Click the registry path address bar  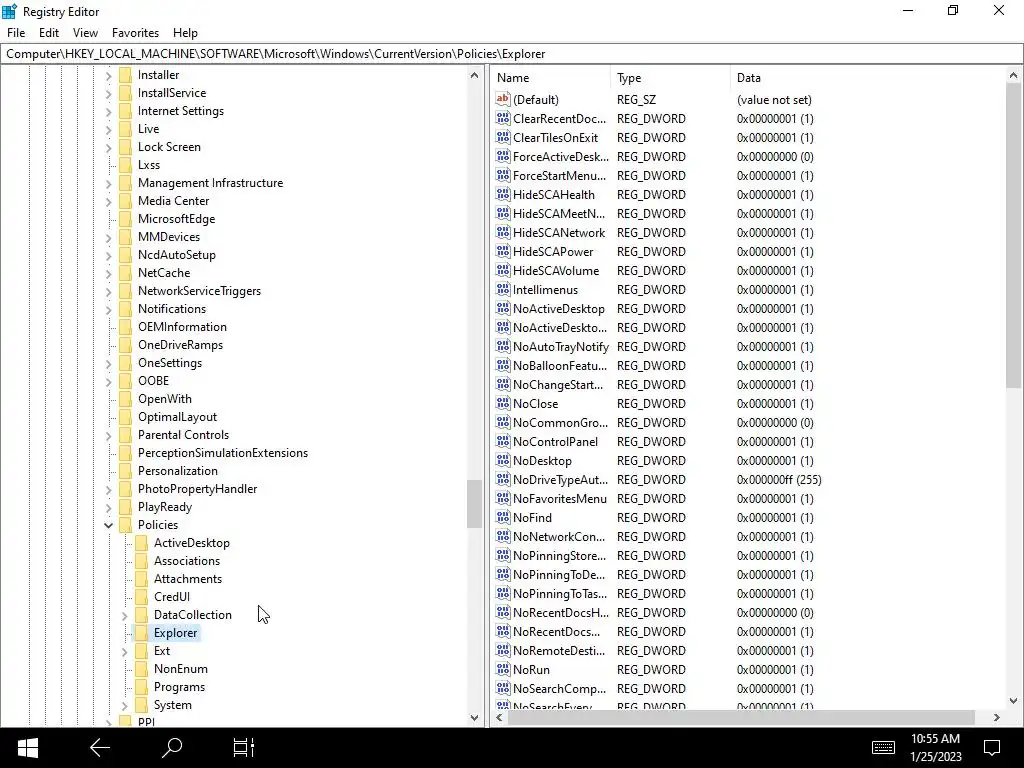coord(511,54)
